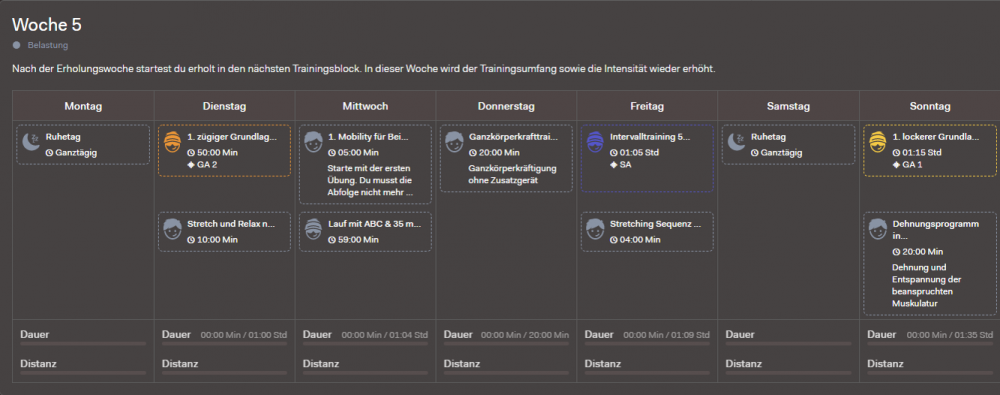This screenshot has height=395, width=1000.
Task: Select the Sonntag column header
Action: tap(930, 106)
